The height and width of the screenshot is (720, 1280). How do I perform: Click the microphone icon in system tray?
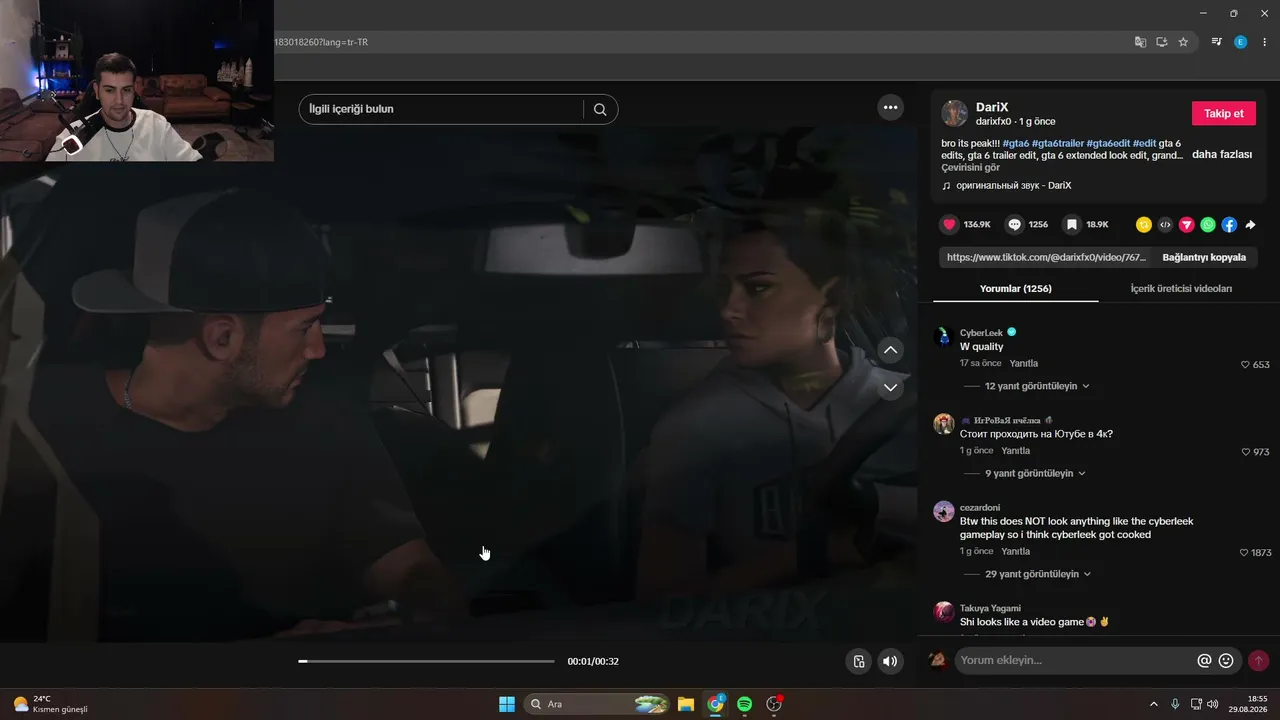[x=1175, y=704]
